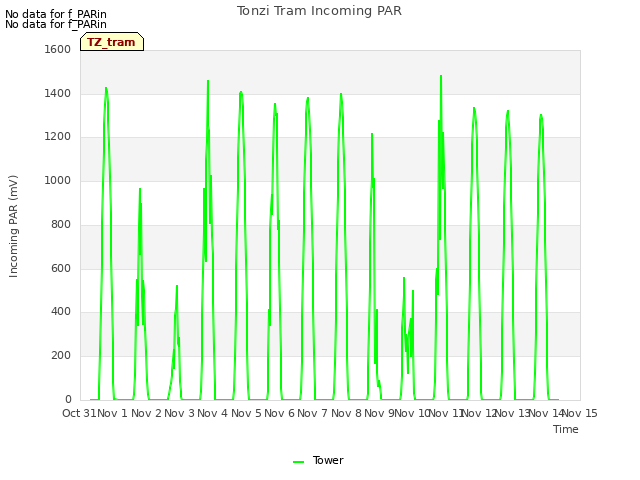Click the 800 y-axis tick label
Image resolution: width=640 pixels, height=480 pixels.
coord(61,224)
